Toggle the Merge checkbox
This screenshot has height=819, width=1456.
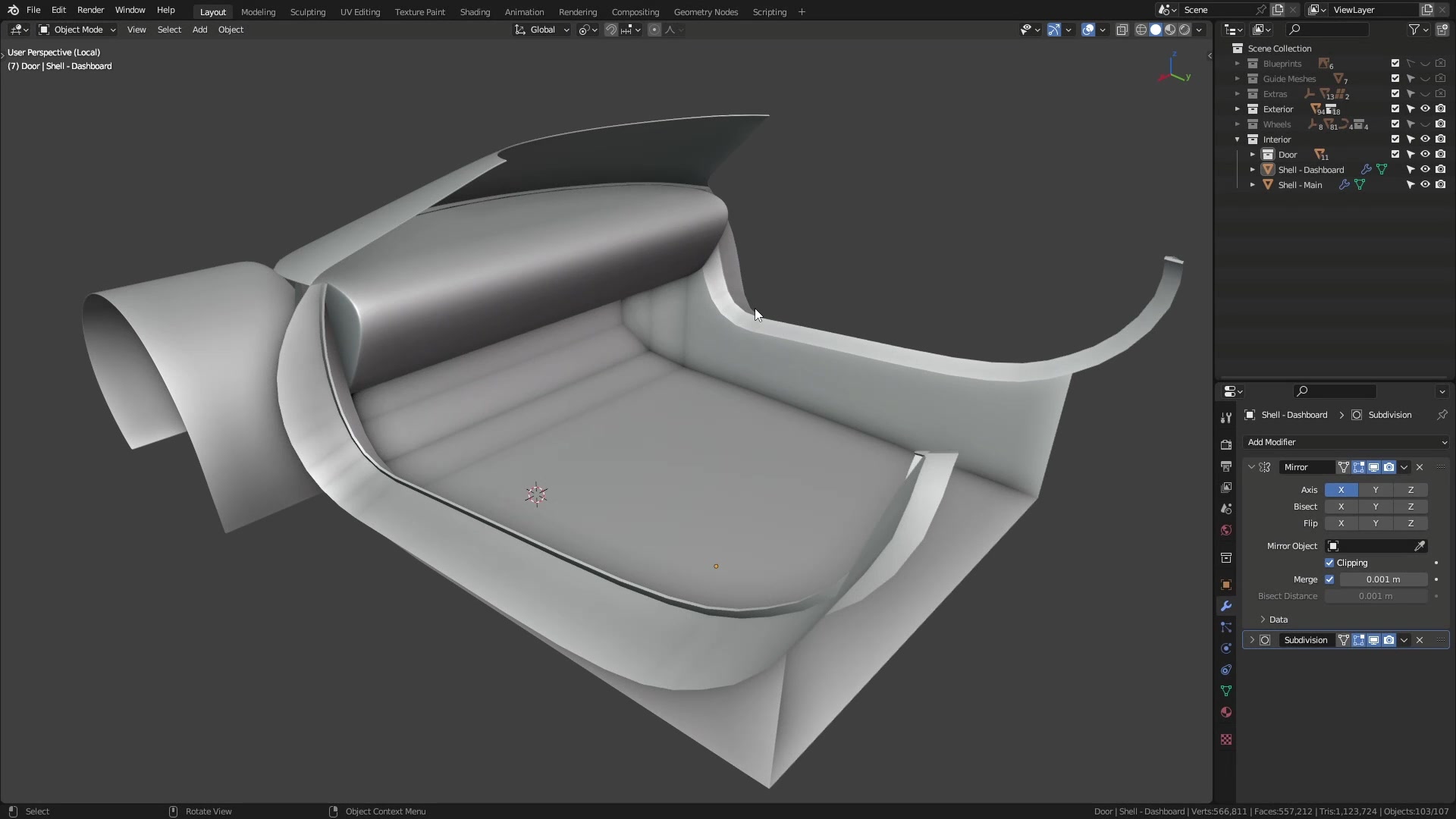tap(1329, 579)
